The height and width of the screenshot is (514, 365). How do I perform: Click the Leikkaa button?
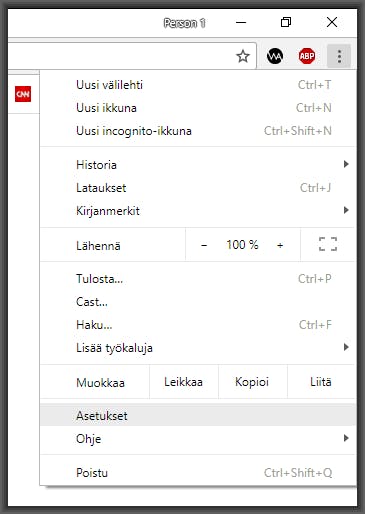(184, 382)
